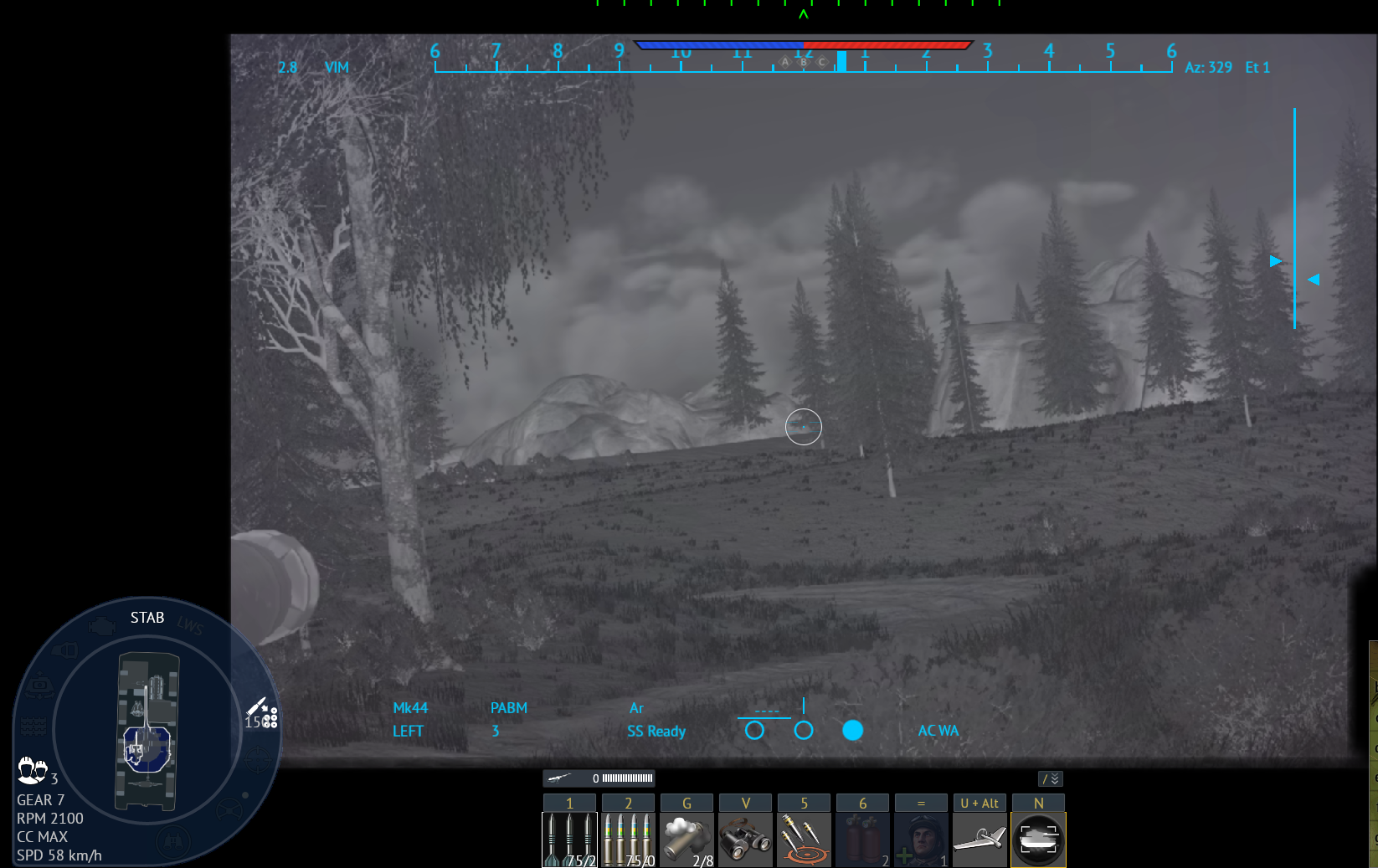The width and height of the screenshot is (1378, 868).
Task: Click the 'VIM' sight mode label
Action: point(337,67)
